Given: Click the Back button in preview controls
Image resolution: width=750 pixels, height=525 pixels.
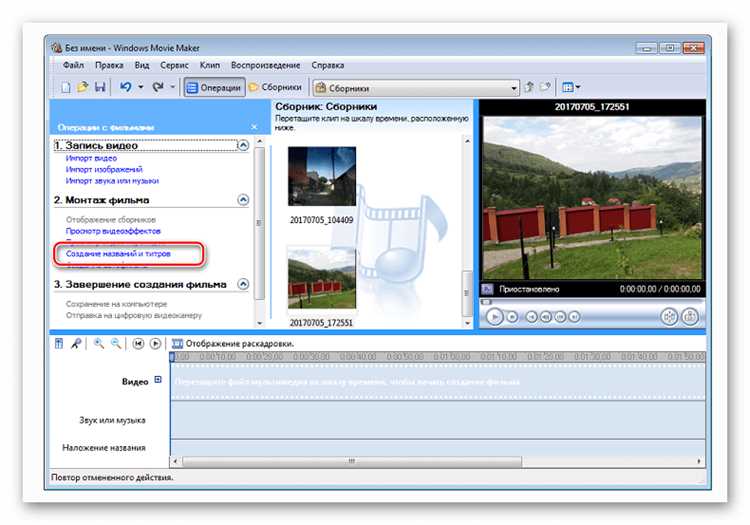Looking at the screenshot, I should [x=531, y=317].
